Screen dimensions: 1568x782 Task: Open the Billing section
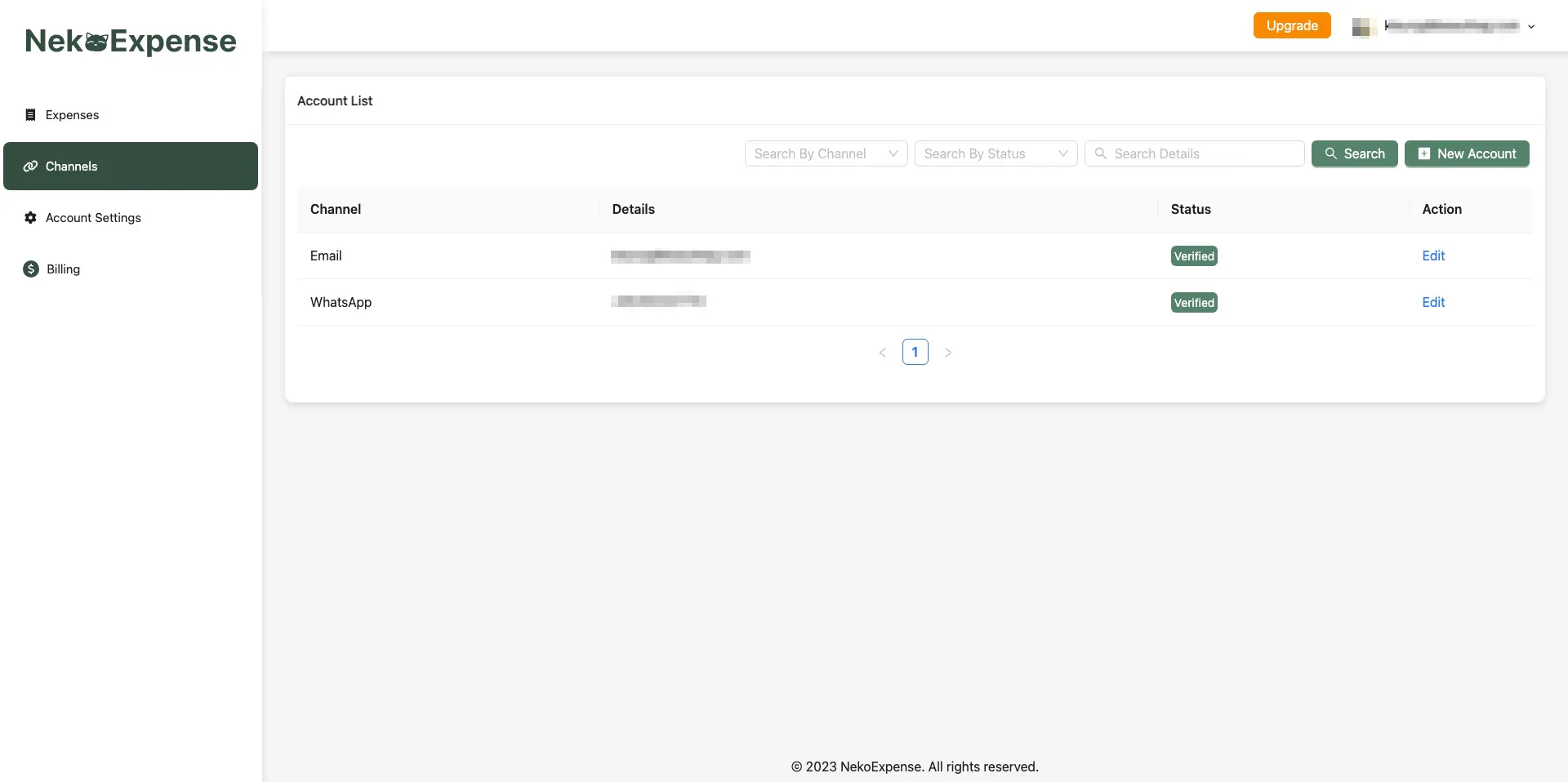(131, 269)
